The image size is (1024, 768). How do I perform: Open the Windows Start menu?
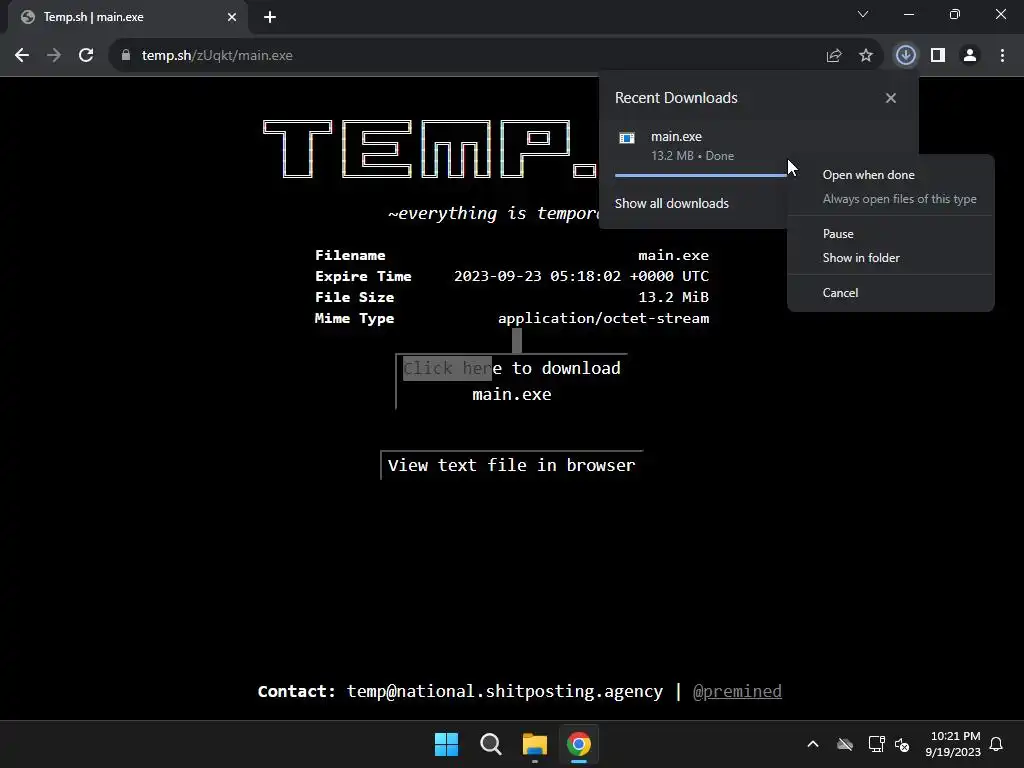coord(447,744)
